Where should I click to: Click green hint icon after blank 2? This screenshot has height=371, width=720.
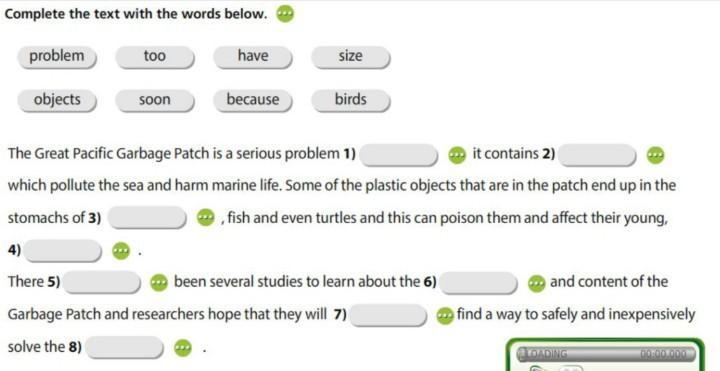tap(655, 155)
